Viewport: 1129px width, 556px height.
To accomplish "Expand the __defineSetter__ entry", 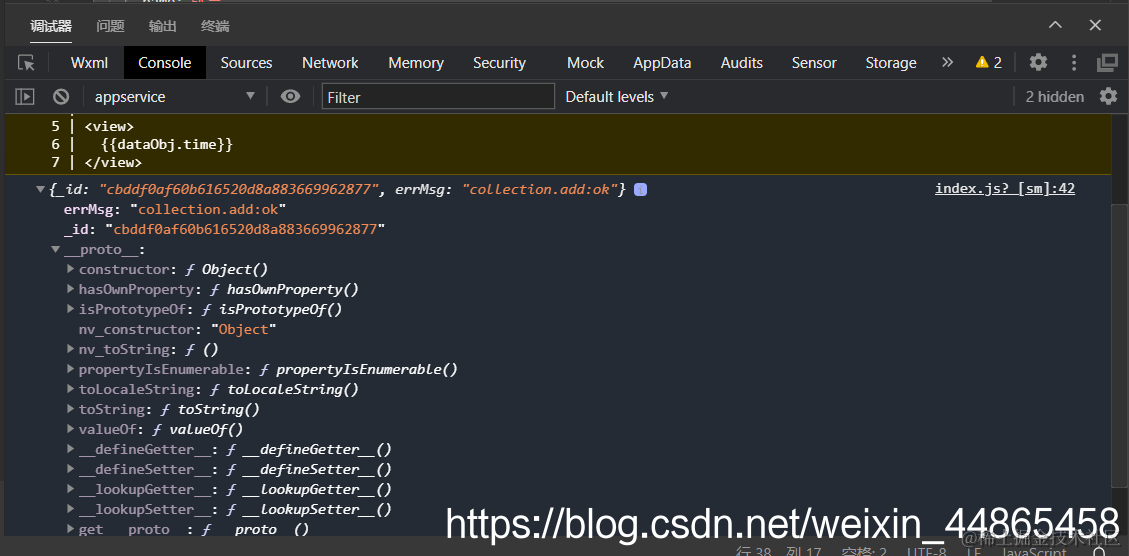I will click(x=71, y=469).
